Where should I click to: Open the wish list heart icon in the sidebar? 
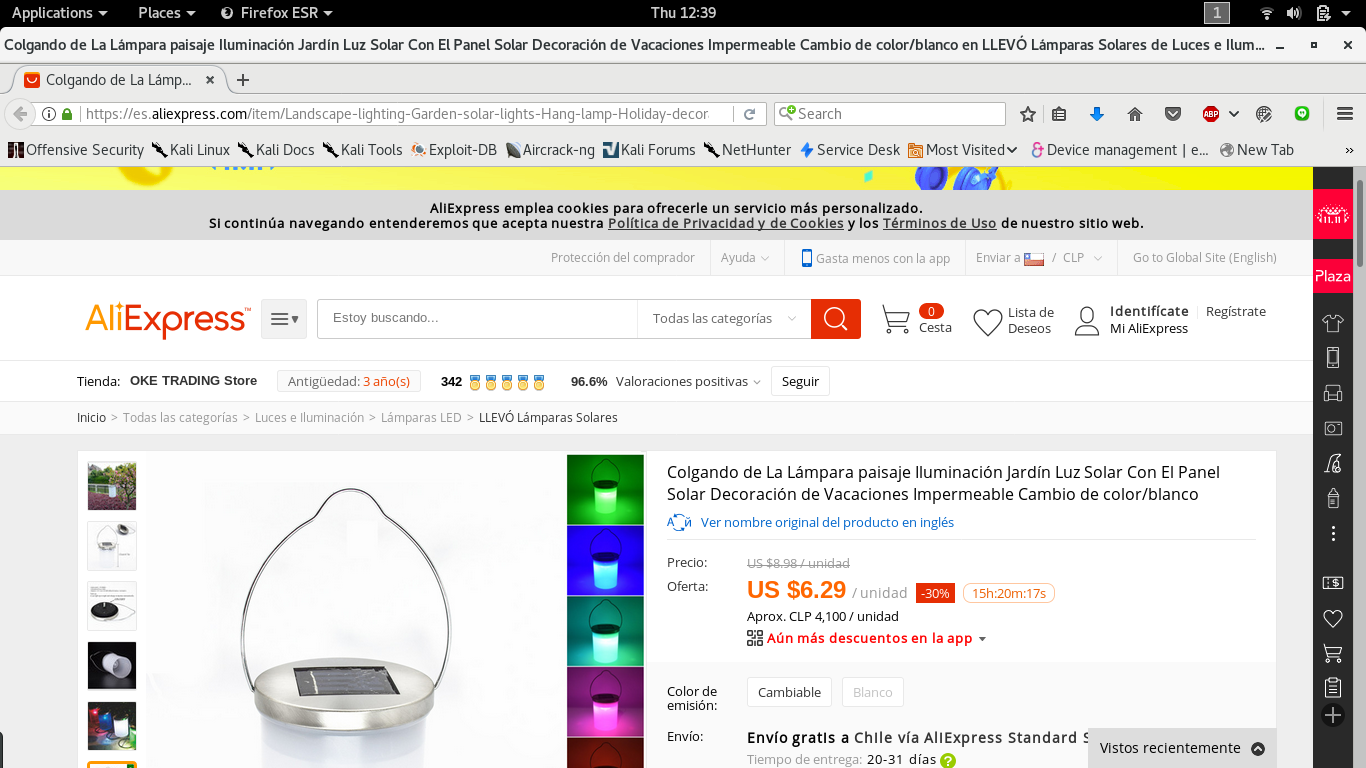[1333, 619]
